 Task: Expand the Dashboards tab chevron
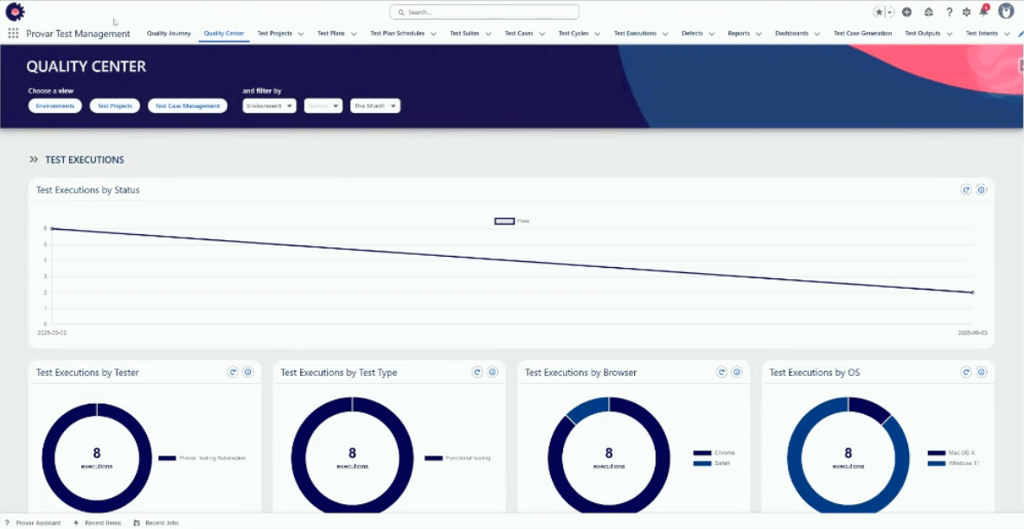tap(817, 34)
